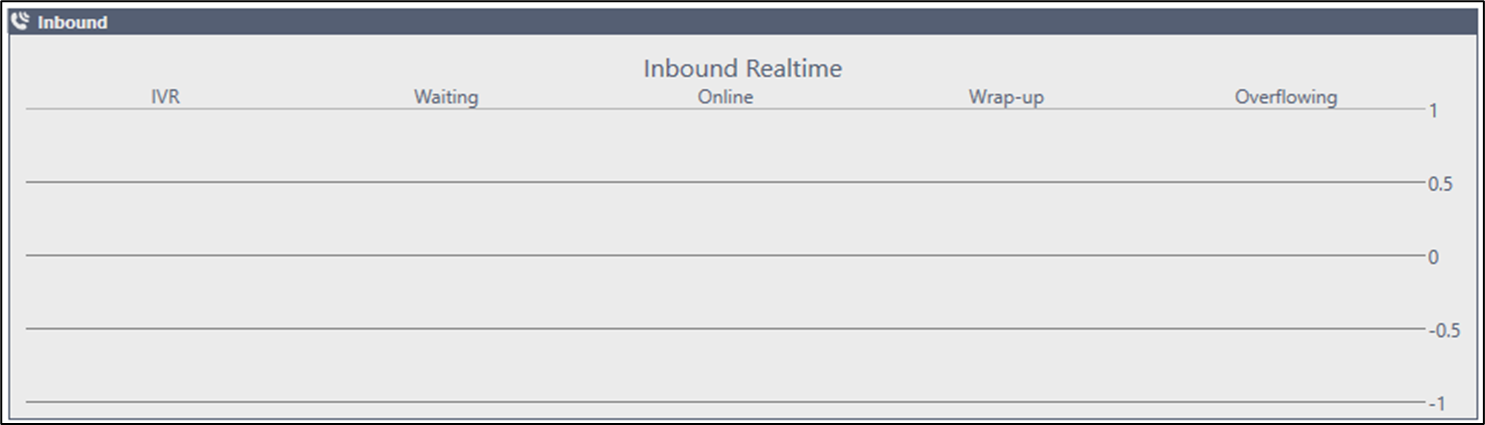Viewport: 1485px width, 425px height.
Task: Click the axis value 0
Action: (1433, 258)
